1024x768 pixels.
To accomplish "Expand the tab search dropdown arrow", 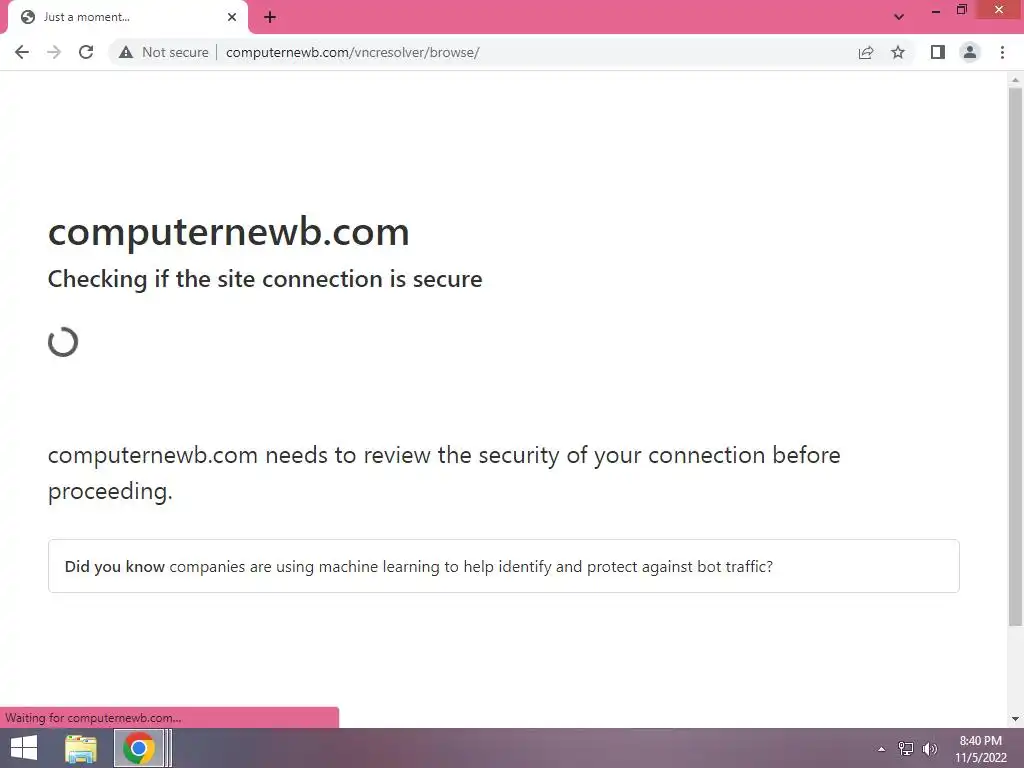I will pos(899,17).
